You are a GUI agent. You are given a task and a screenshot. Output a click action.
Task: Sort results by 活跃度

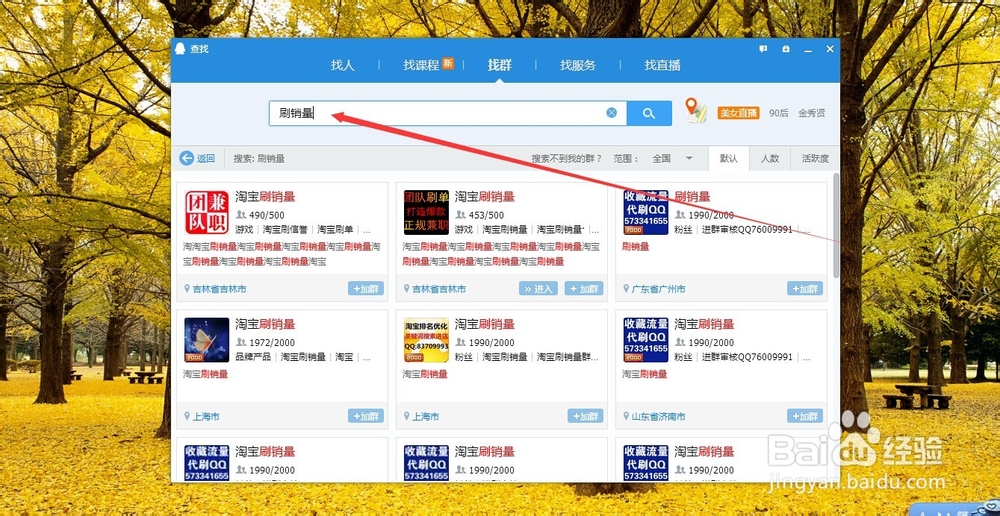pos(815,158)
